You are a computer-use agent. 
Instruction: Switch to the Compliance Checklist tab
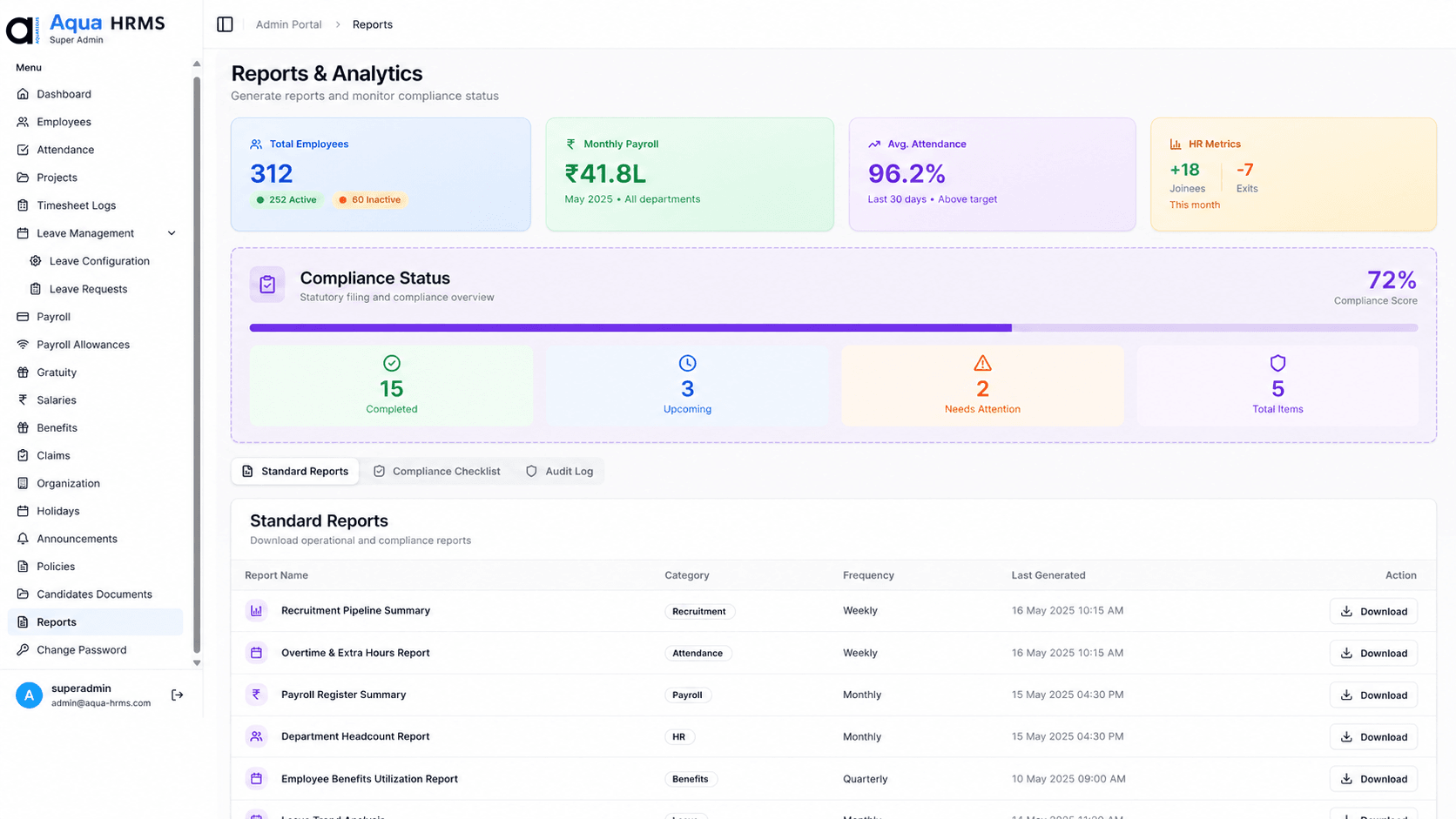pyautogui.click(x=437, y=471)
